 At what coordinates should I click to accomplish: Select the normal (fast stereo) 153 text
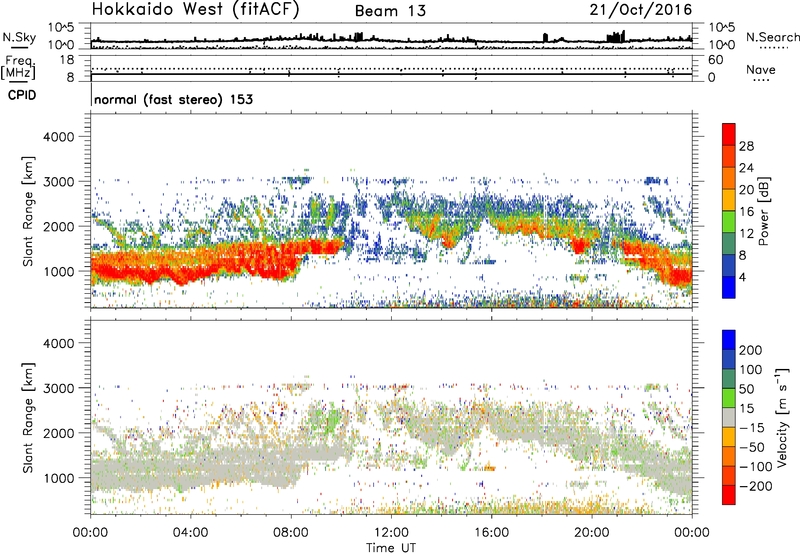(173, 100)
